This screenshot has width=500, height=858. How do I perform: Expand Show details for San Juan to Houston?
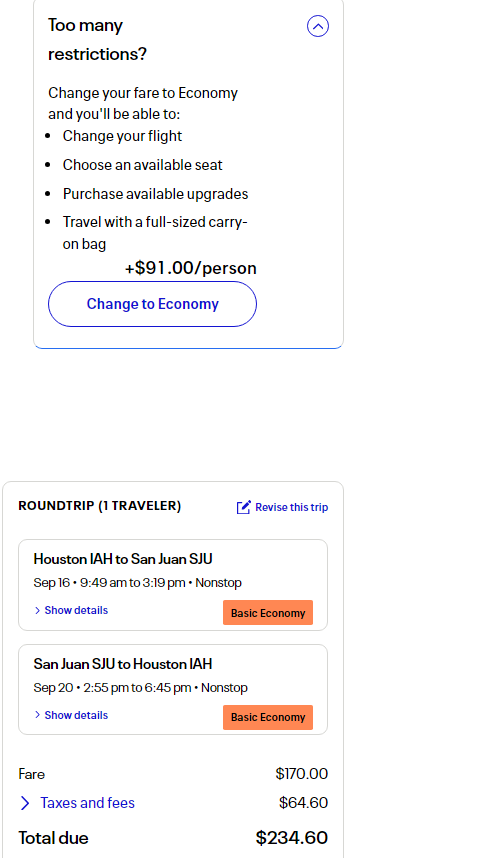71,715
